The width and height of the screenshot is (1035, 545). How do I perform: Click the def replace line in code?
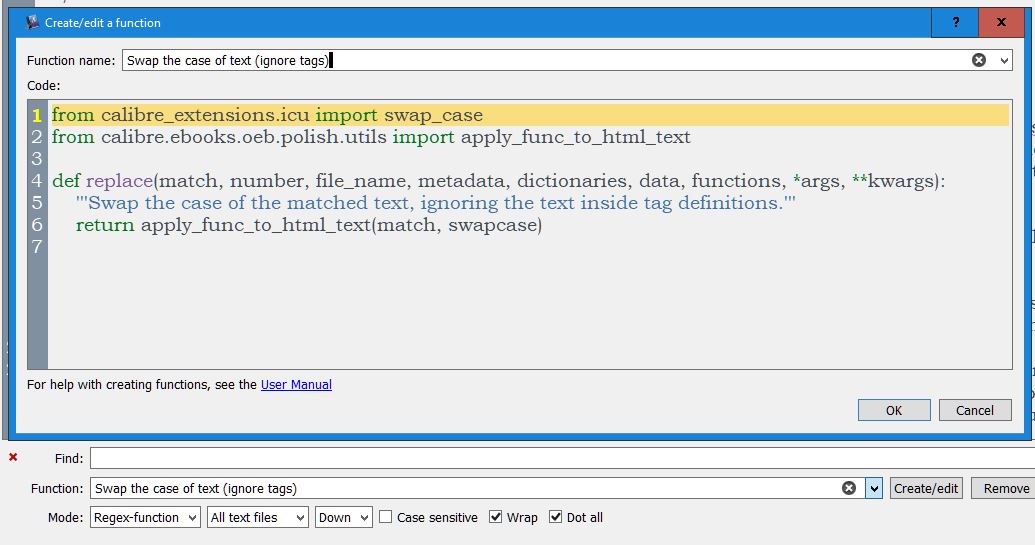[x=498, y=181]
